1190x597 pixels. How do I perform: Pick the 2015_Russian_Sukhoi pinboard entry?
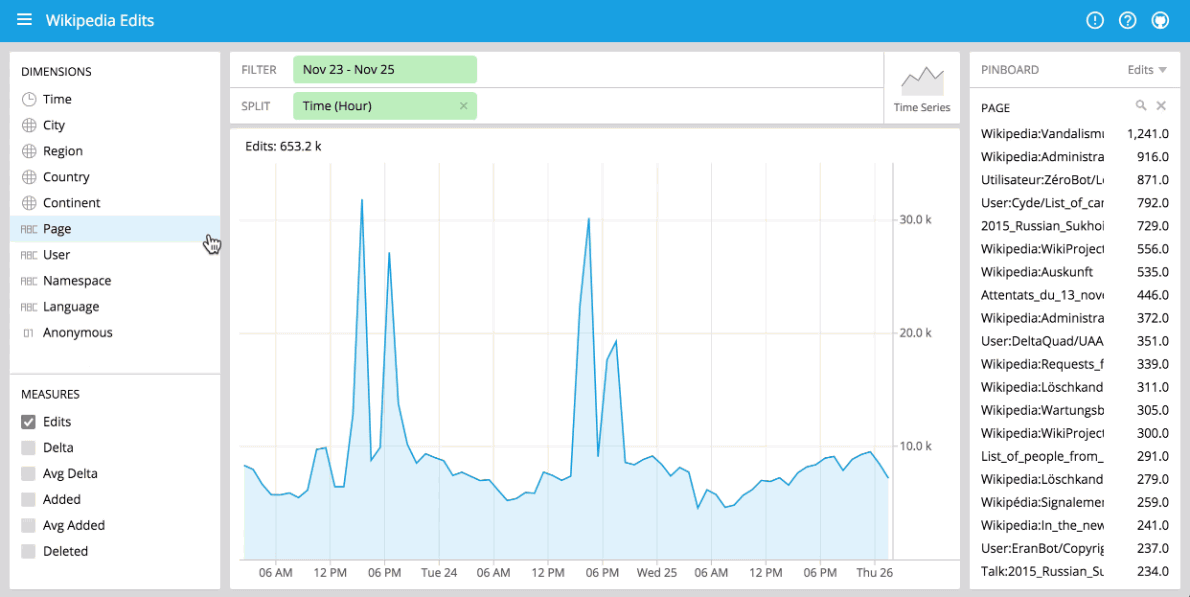(1075, 226)
